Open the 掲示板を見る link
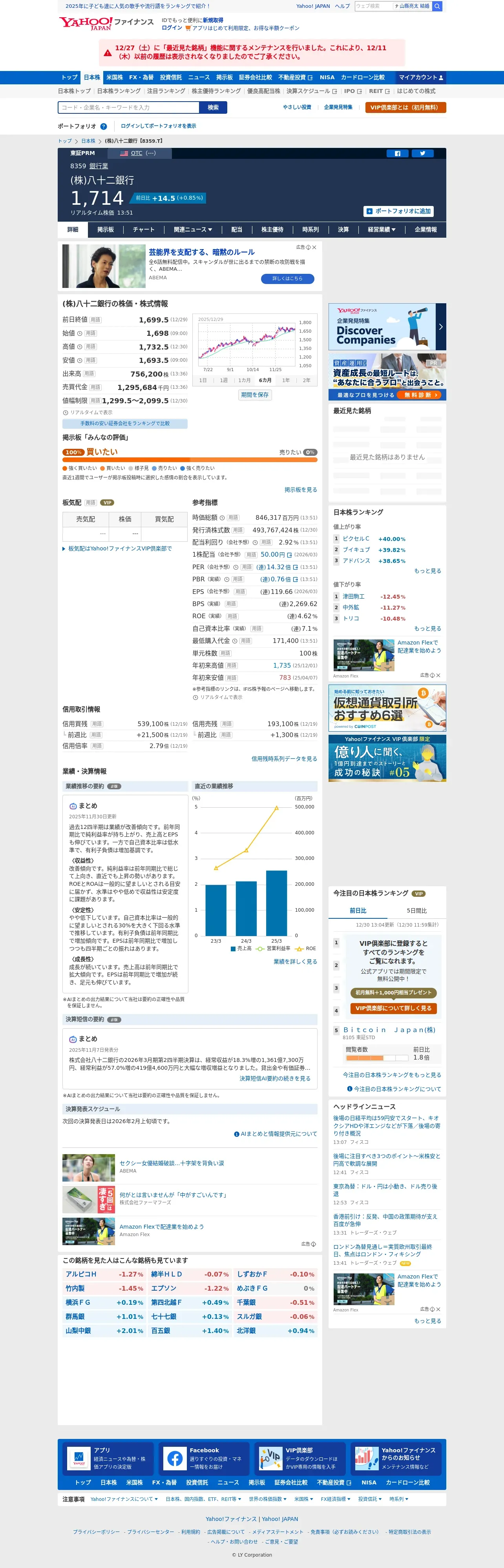 [301, 490]
